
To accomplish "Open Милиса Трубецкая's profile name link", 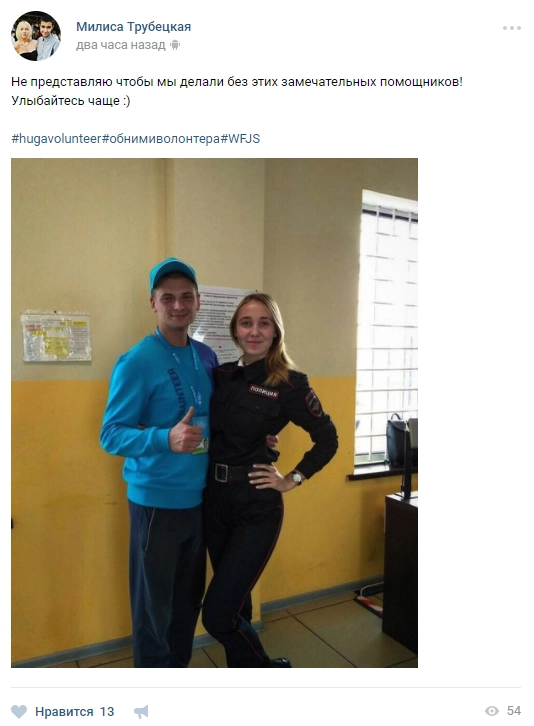I will [133, 27].
